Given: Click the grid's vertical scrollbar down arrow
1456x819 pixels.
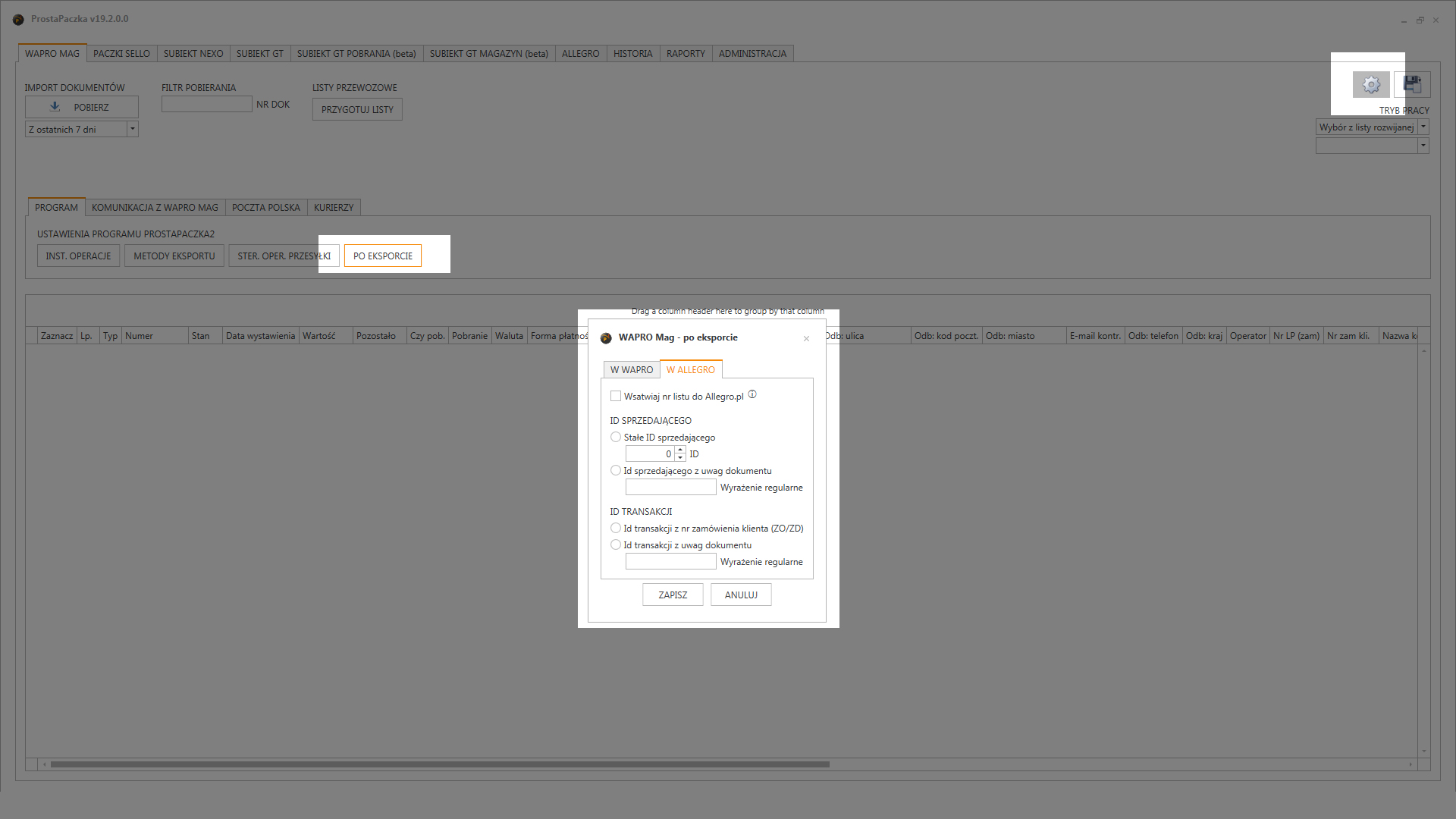Looking at the screenshot, I should click(1424, 751).
